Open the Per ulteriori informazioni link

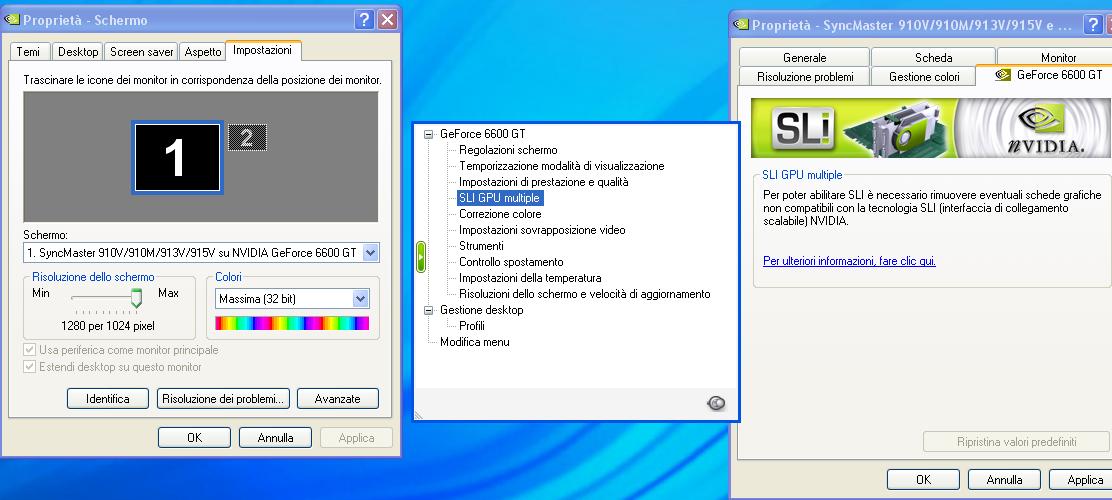pos(850,261)
